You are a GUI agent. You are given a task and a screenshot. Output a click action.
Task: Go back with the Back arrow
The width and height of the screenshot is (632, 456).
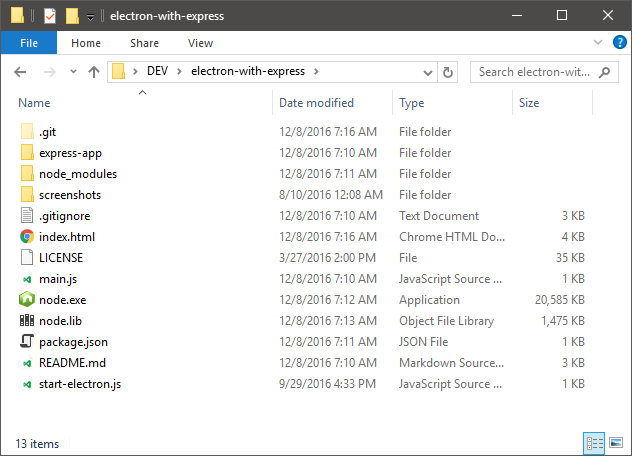coord(20,72)
